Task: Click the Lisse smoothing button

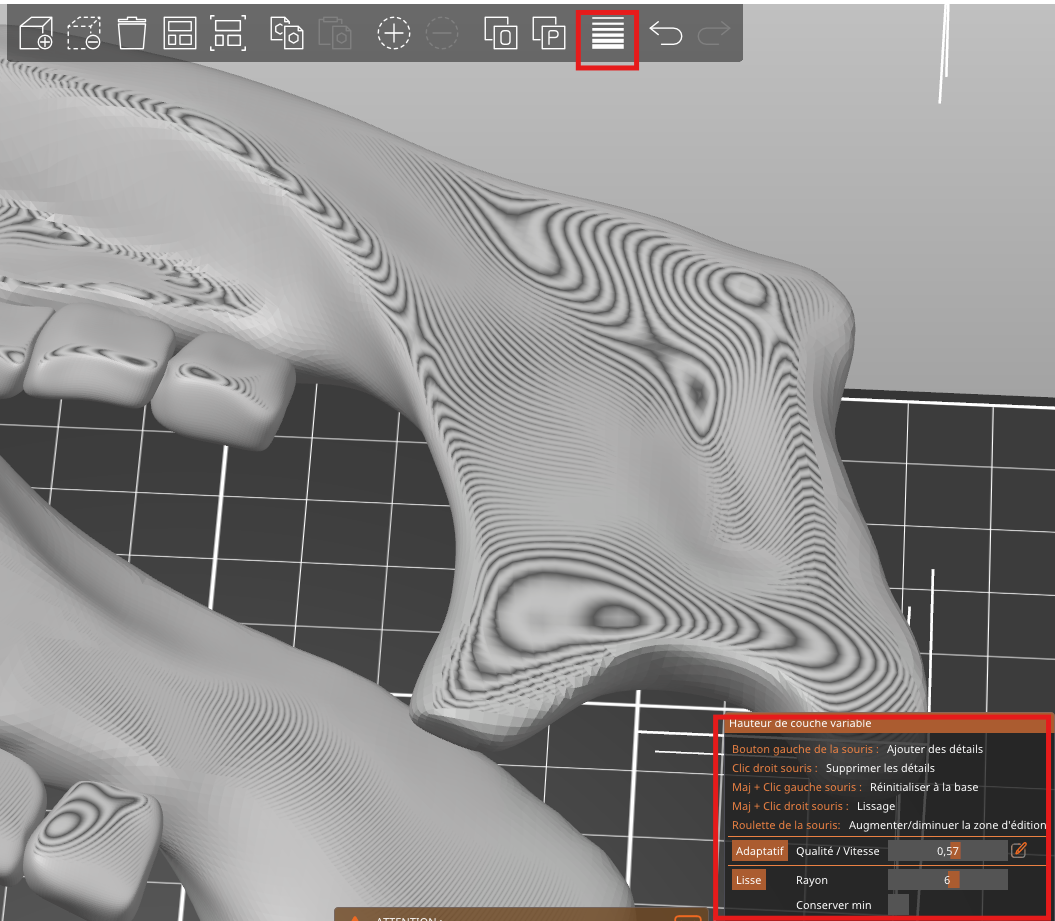Action: 748,880
